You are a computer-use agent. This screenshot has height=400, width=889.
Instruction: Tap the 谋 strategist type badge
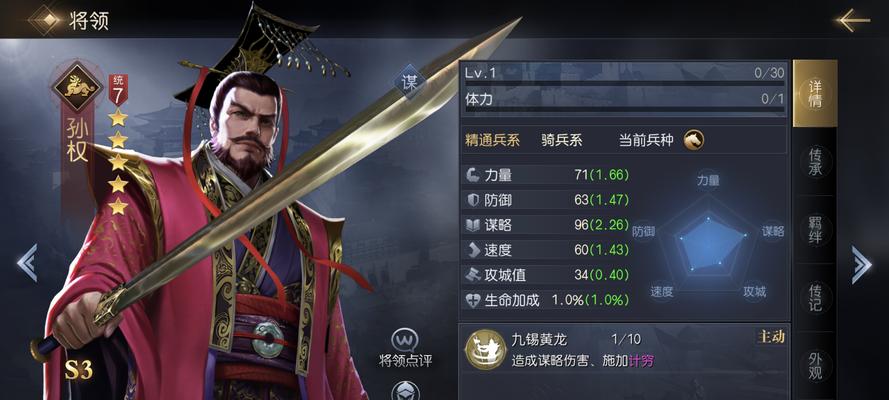tap(409, 83)
